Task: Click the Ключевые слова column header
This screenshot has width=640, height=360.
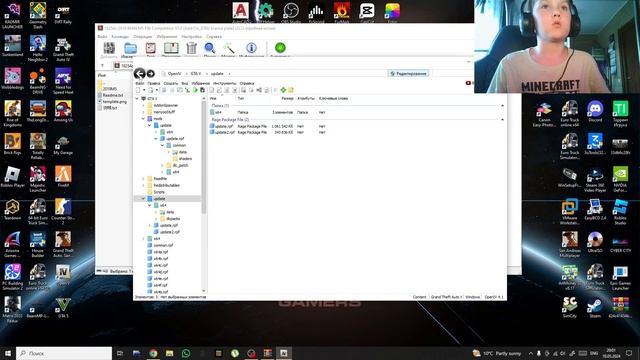Action: tap(333, 98)
